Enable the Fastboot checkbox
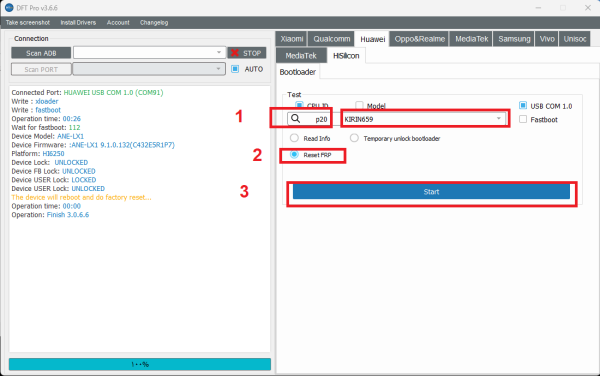This screenshot has height=376, width=600. (523, 119)
